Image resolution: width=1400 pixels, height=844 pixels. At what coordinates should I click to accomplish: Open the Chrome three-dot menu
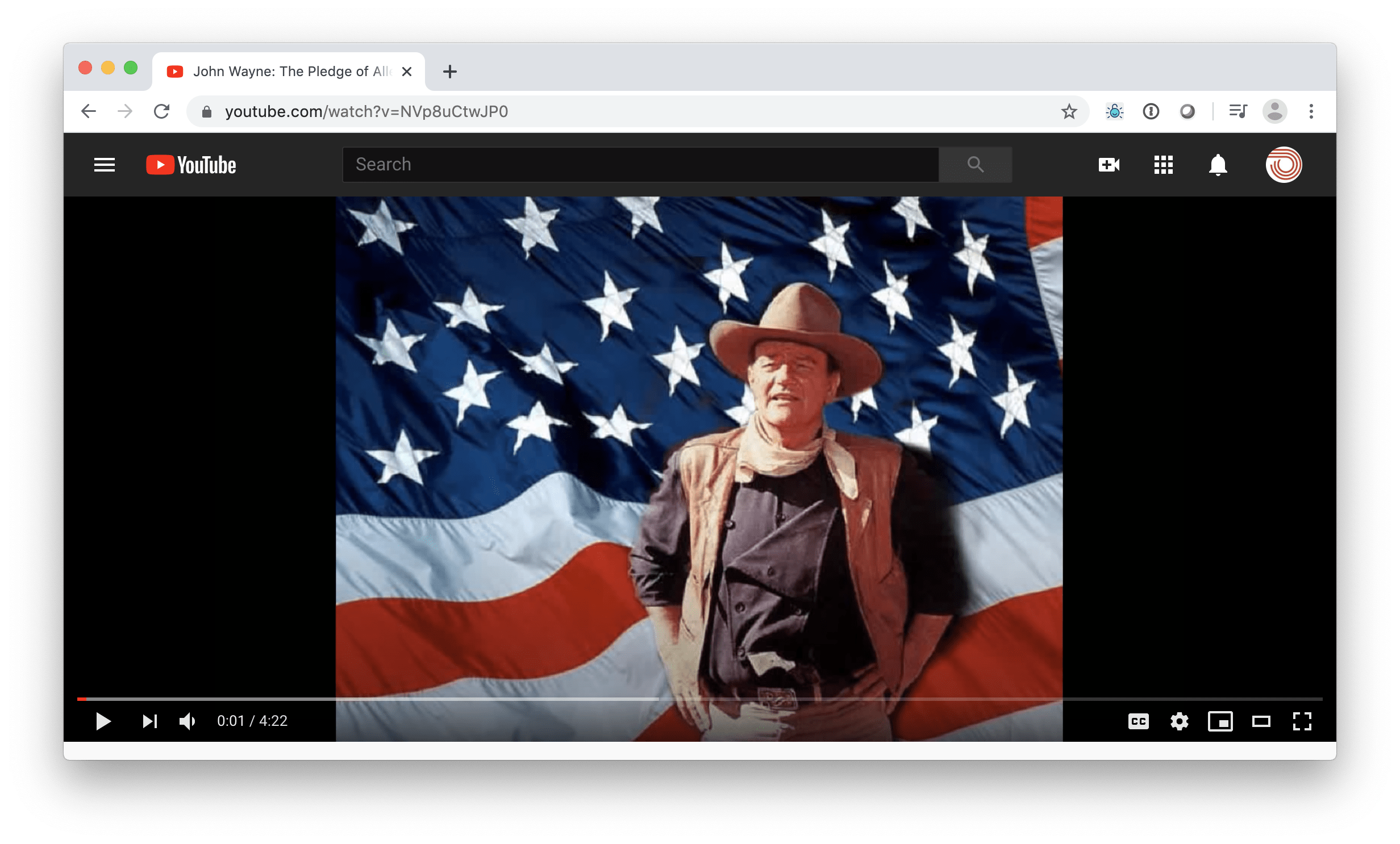point(1311,111)
